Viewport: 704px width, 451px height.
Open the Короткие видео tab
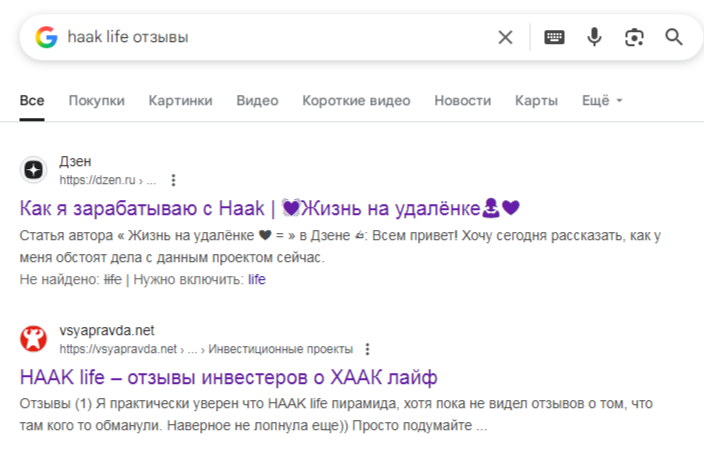click(x=356, y=101)
